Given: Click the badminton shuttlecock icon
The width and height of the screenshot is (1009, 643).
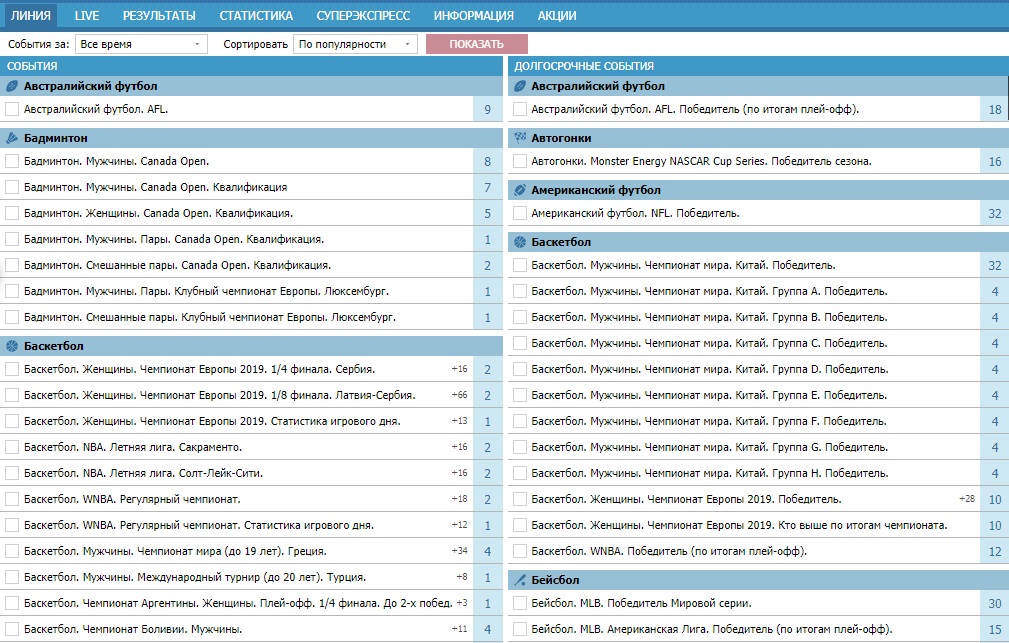Looking at the screenshot, I should click(x=12, y=138).
